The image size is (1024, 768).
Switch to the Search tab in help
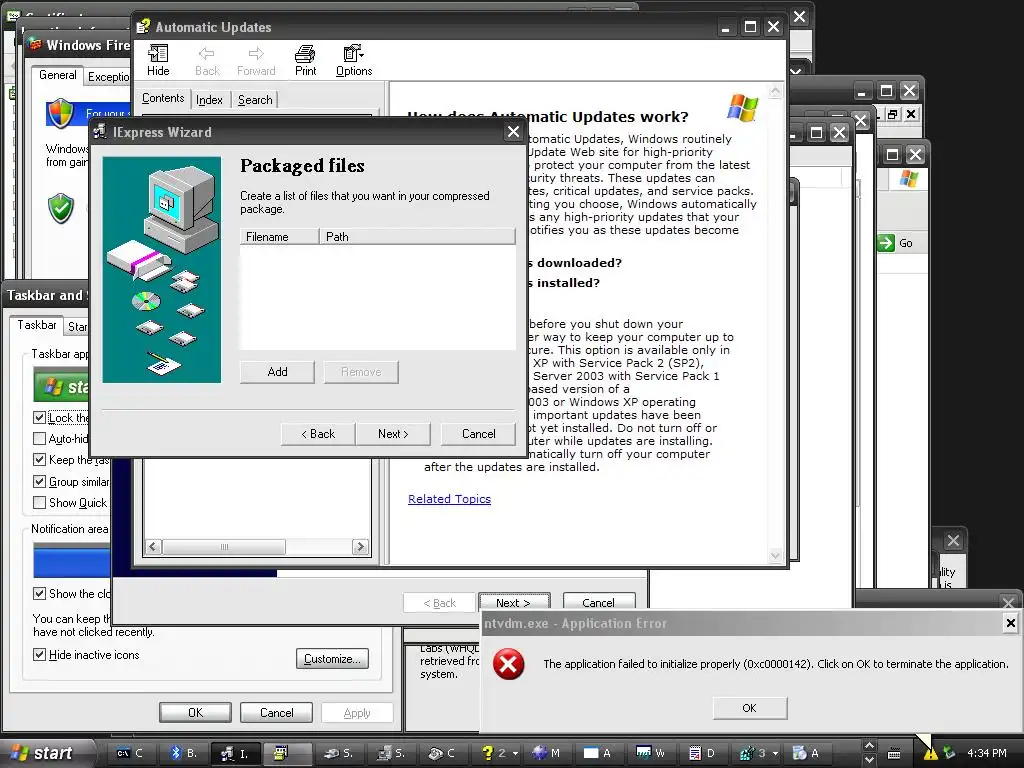tap(255, 100)
